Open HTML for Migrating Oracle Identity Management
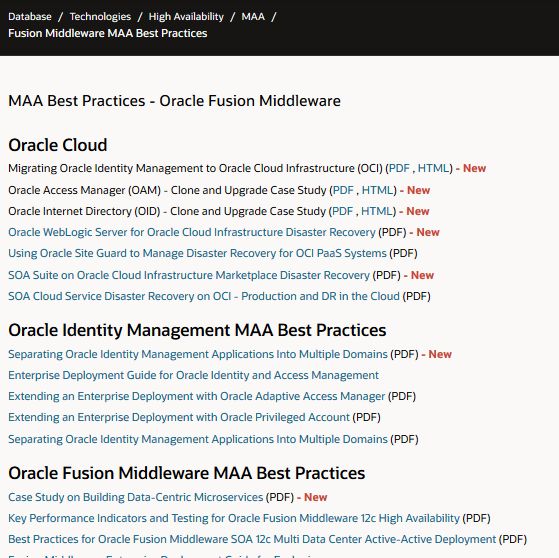Viewport: 559px width, 558px height. pyautogui.click(x=433, y=168)
